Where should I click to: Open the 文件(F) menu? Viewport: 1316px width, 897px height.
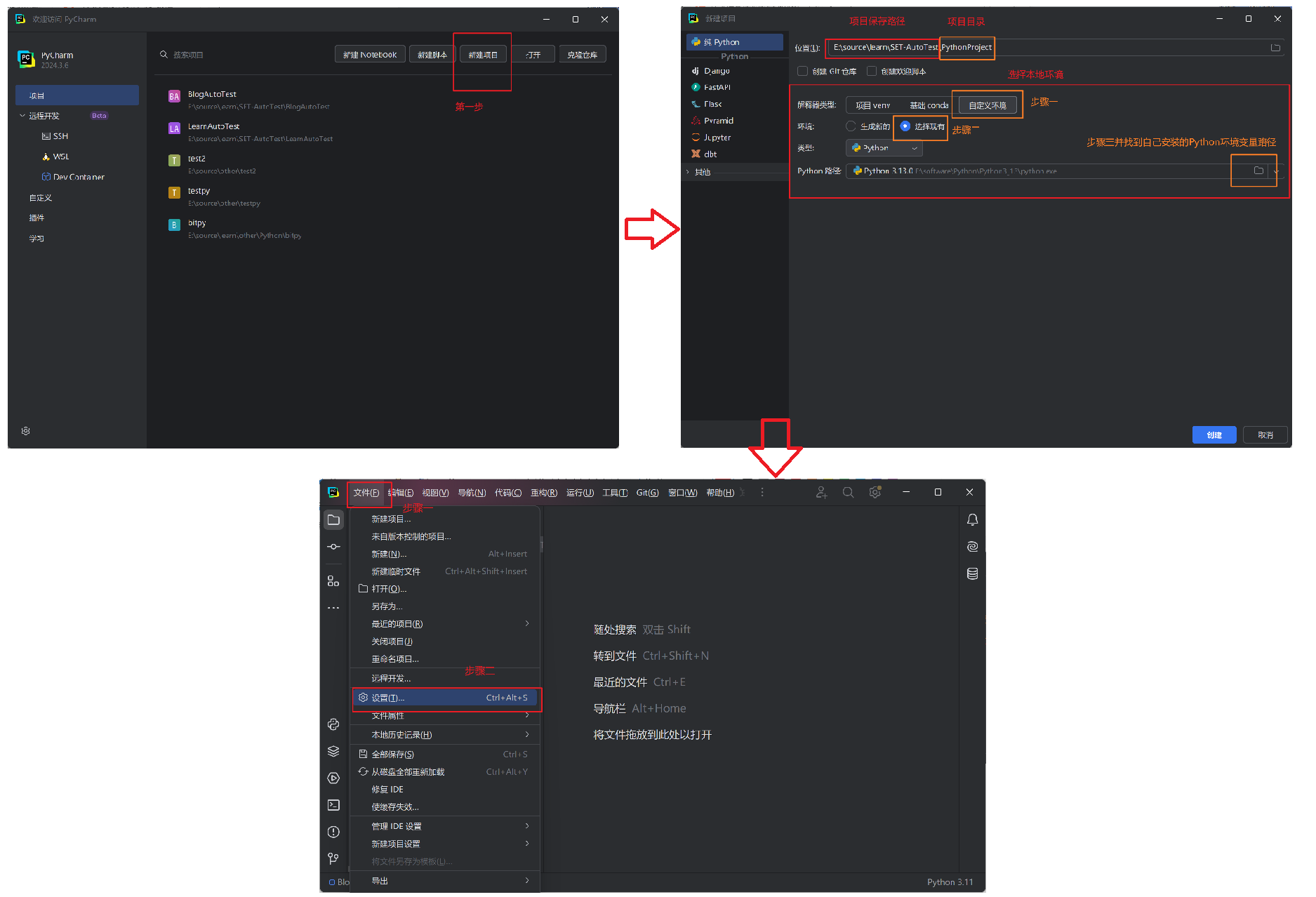[366, 493]
